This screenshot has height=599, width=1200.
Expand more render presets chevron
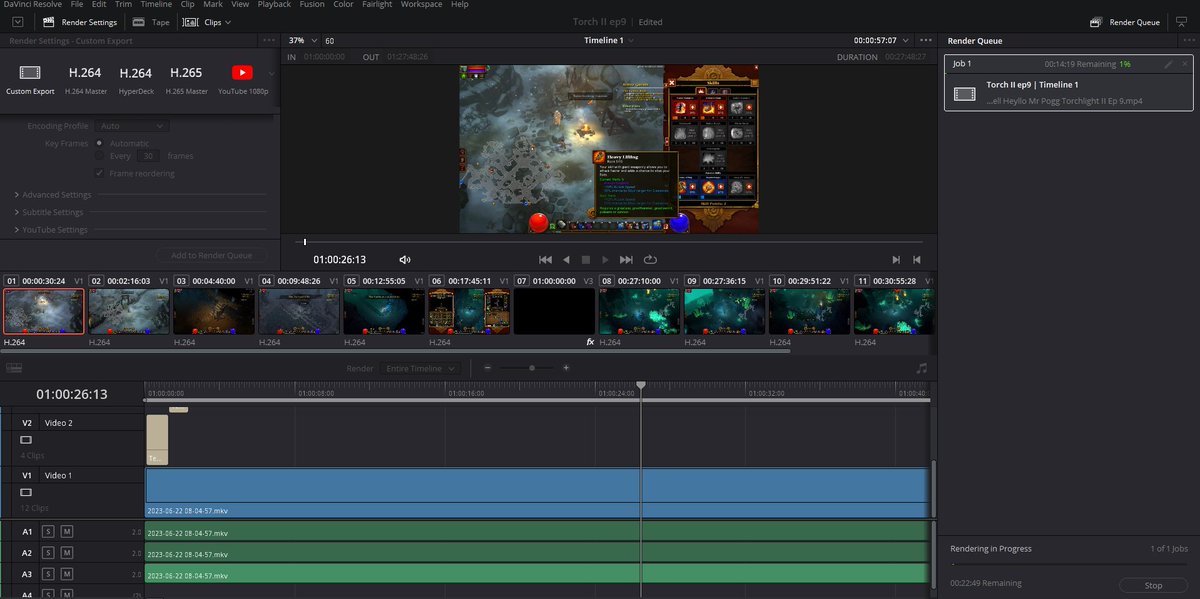point(272,73)
